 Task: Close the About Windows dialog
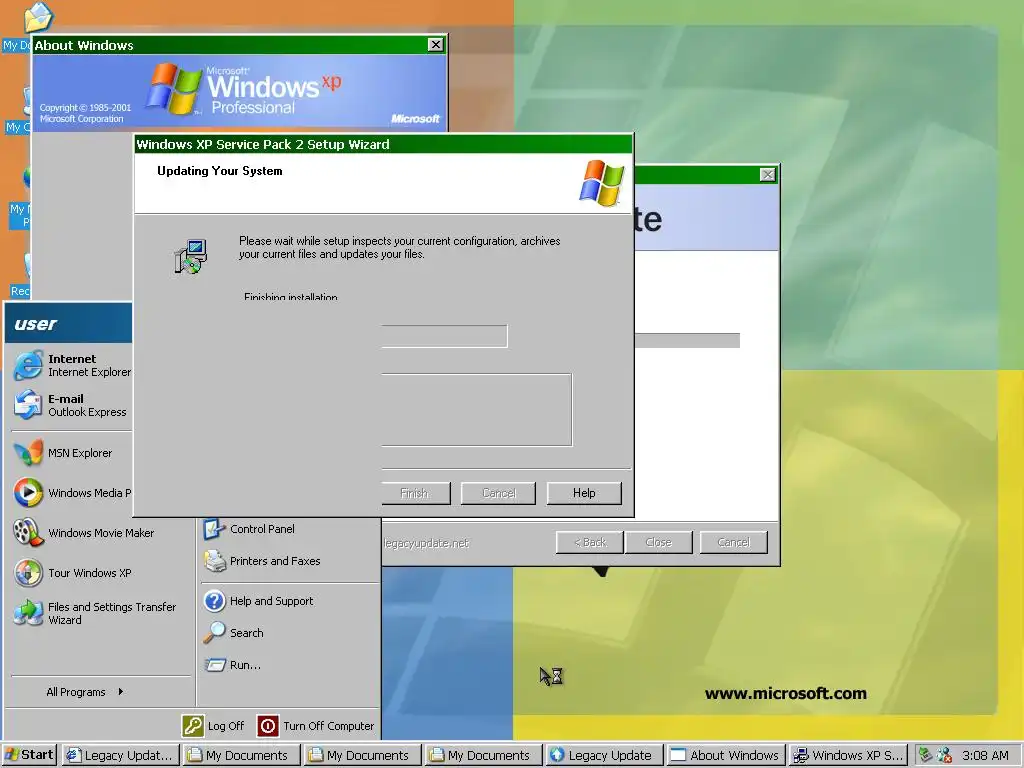pos(436,44)
